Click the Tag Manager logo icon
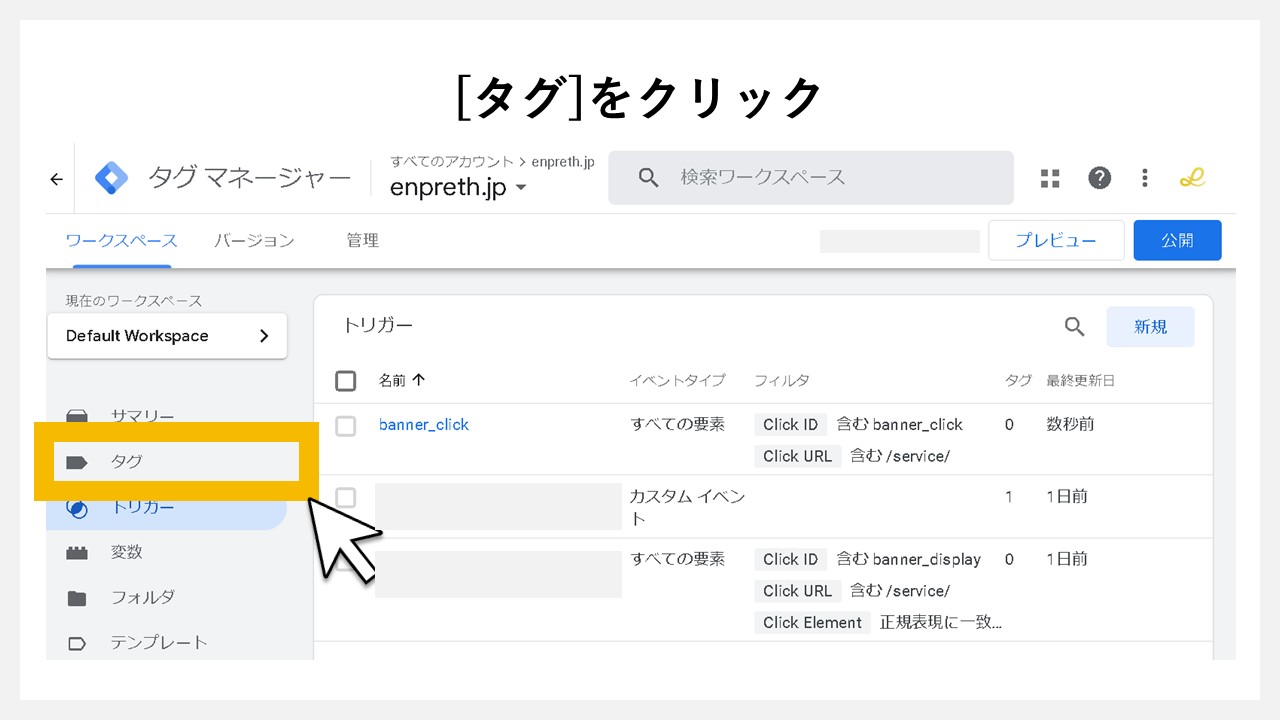This screenshot has height=720, width=1280. click(x=111, y=177)
